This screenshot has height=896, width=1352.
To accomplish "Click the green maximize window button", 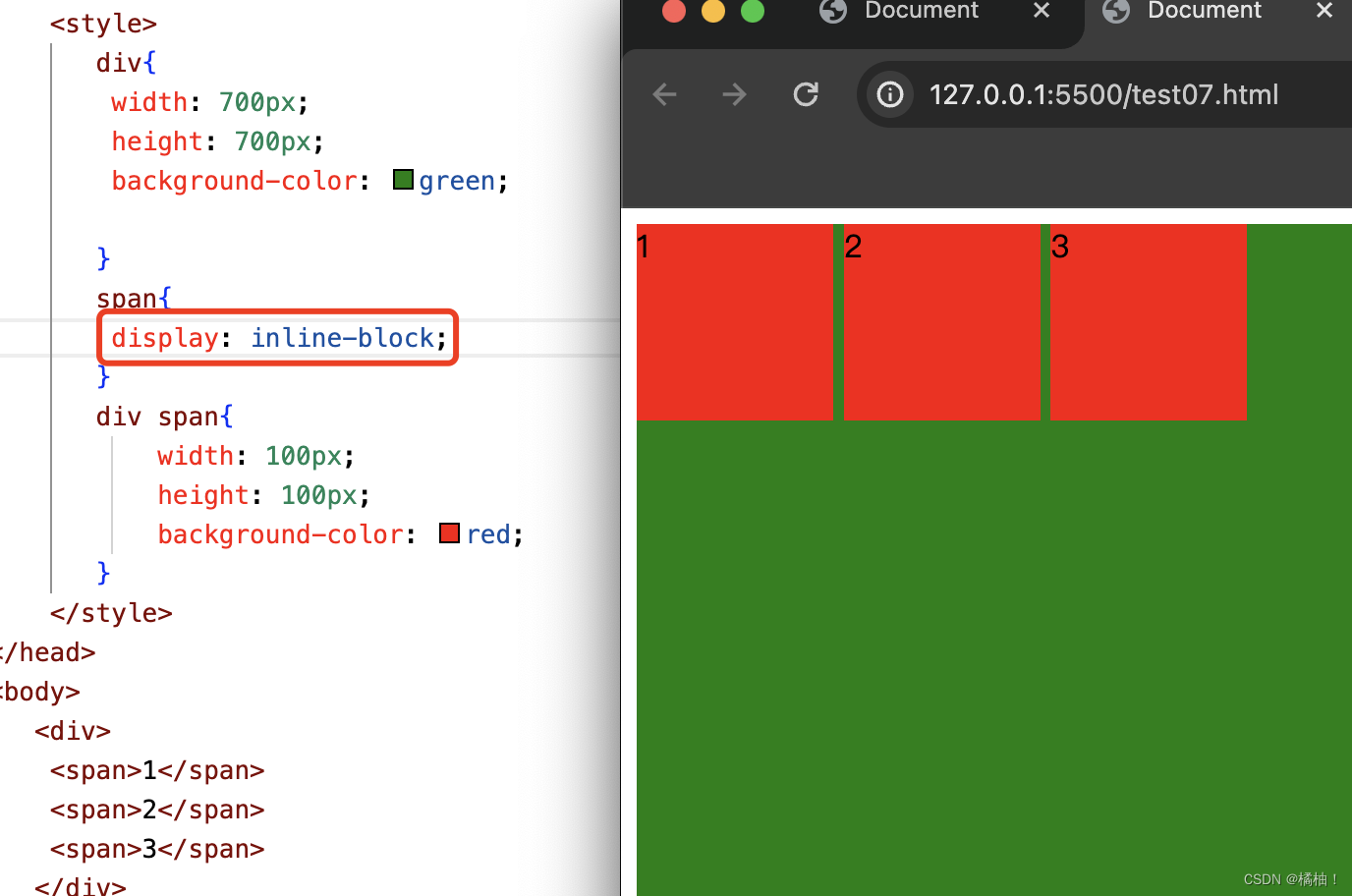I will [x=753, y=10].
